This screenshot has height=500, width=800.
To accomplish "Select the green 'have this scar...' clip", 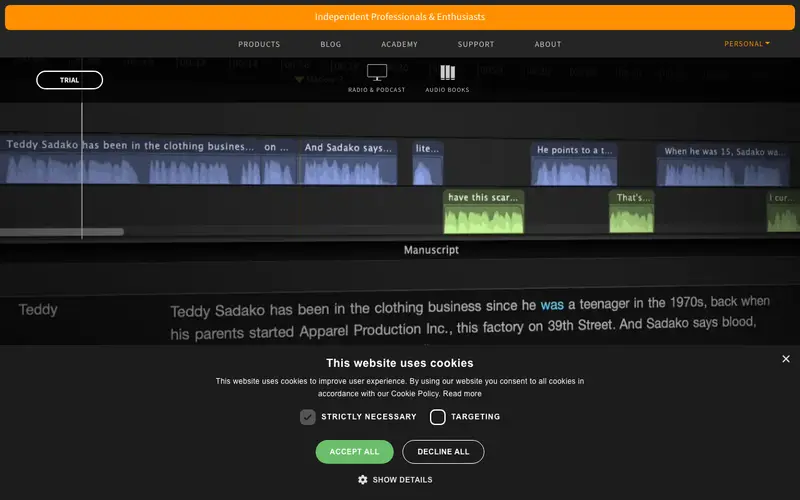I will click(483, 212).
